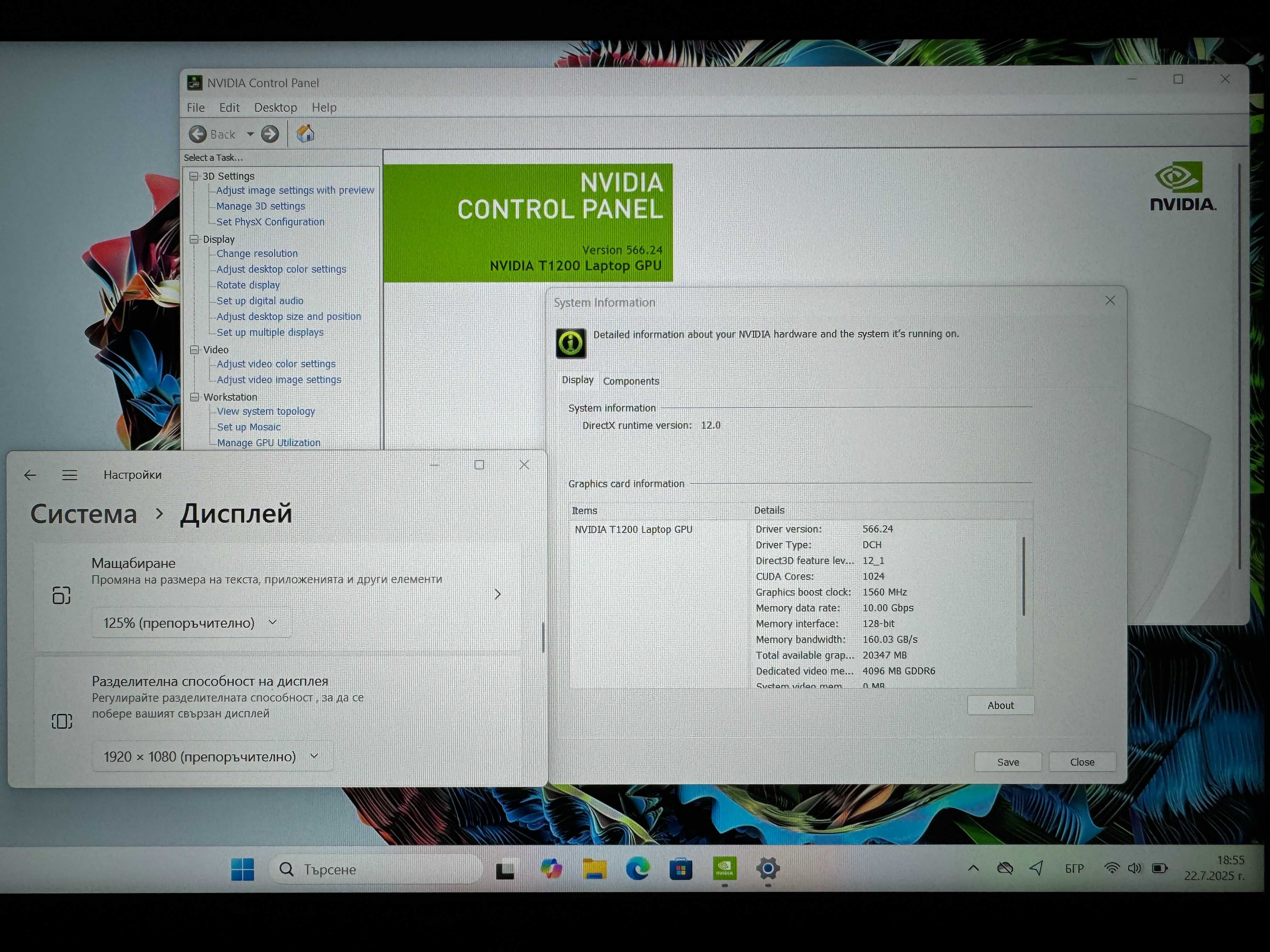Click the NVIDIA Control Panel title icon
This screenshot has height=952, width=1270.
[195, 82]
